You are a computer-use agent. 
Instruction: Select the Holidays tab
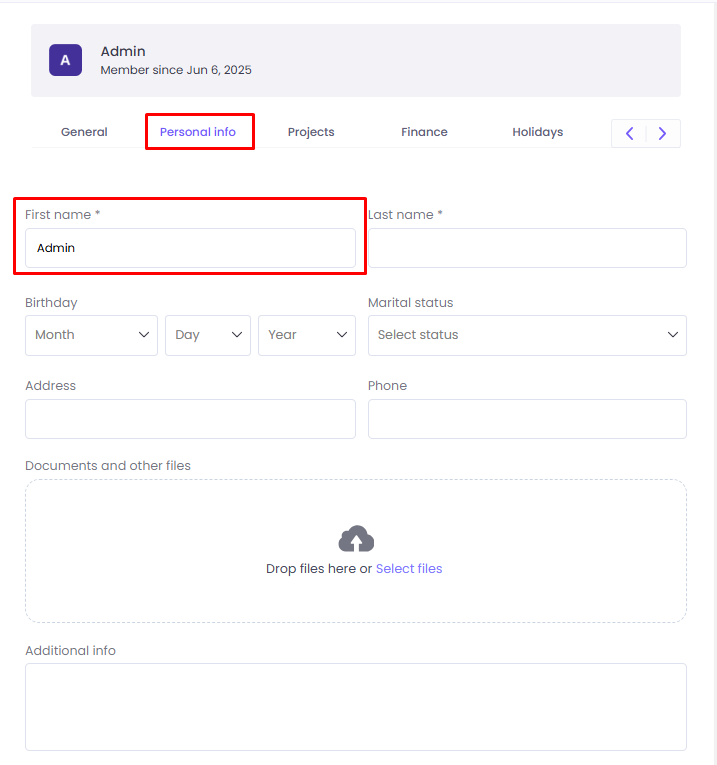pyautogui.click(x=538, y=132)
